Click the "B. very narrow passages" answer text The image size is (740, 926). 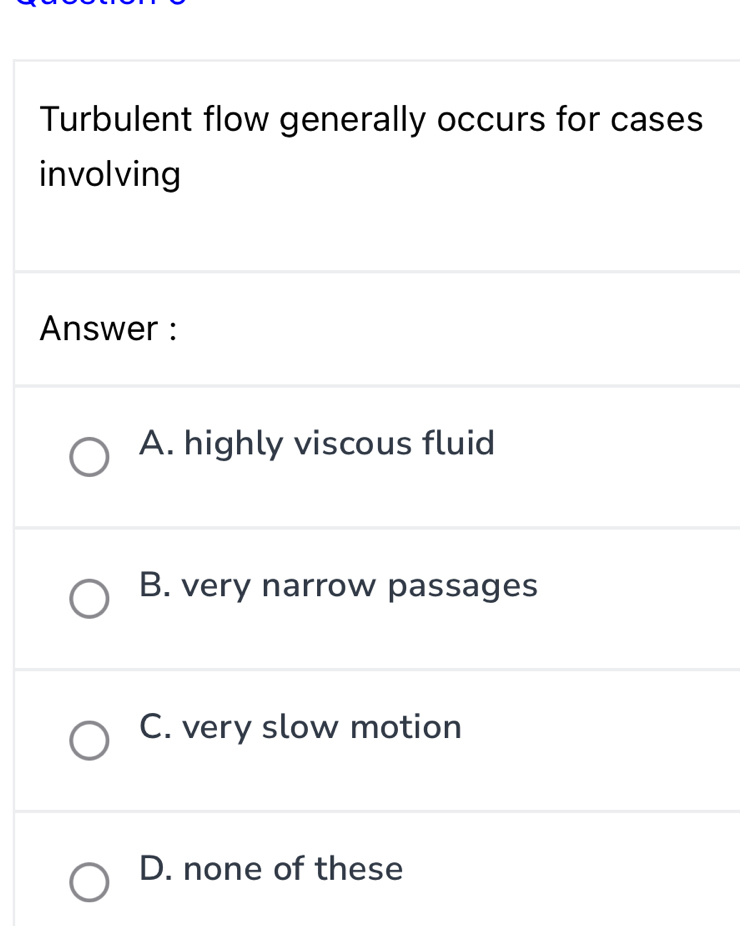338,585
